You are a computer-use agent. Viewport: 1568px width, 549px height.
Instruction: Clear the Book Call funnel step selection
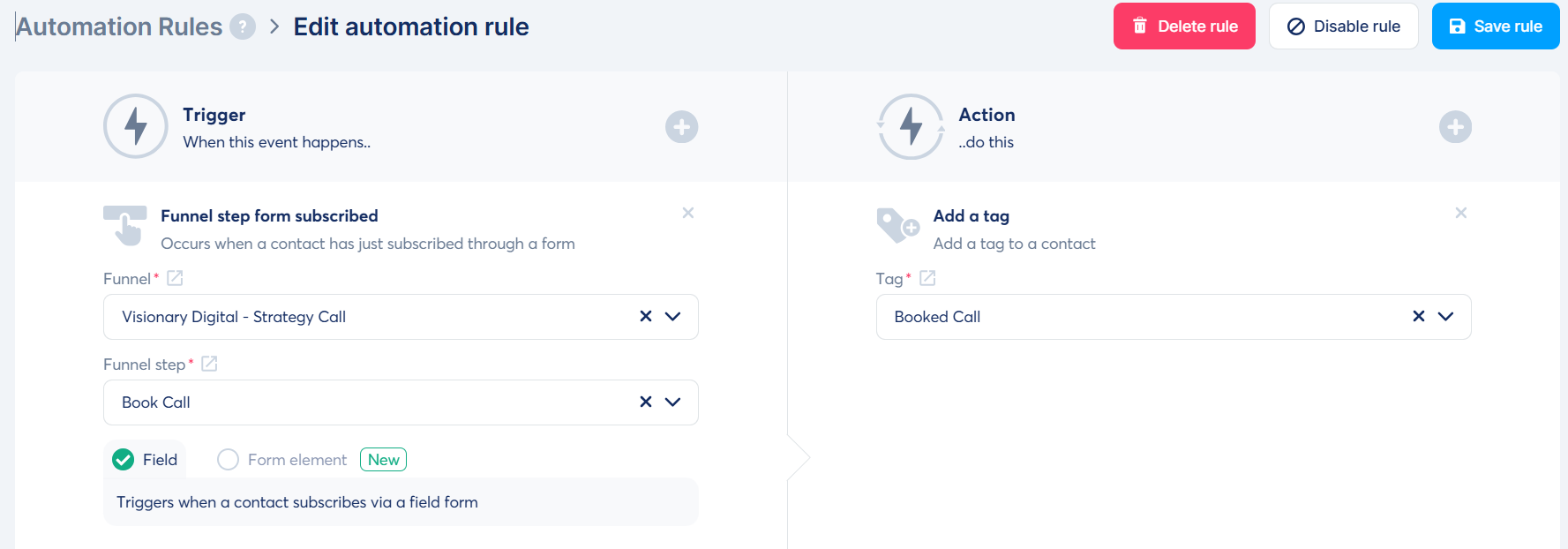click(x=646, y=402)
